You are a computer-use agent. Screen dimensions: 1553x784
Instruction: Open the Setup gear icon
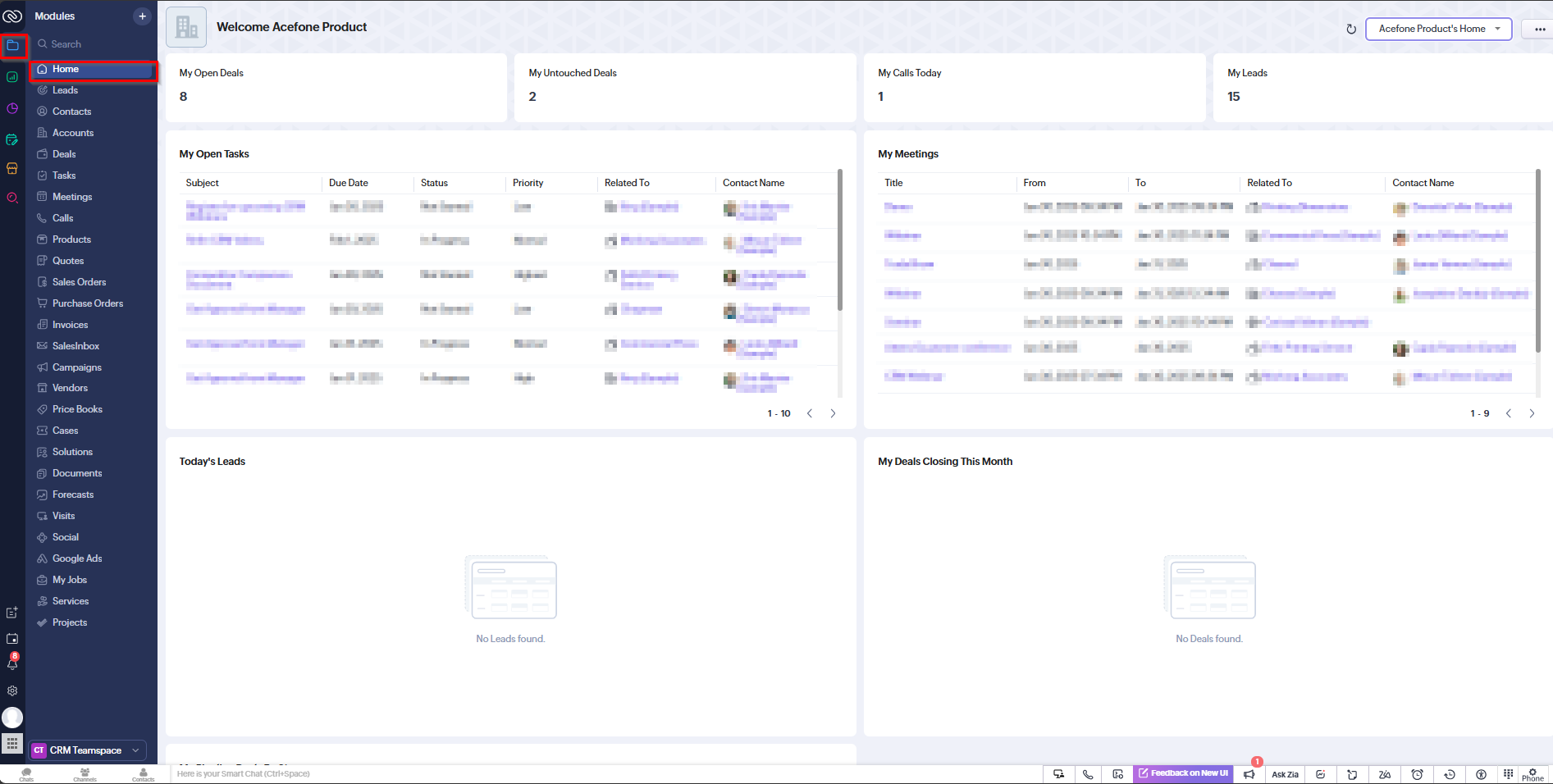[x=12, y=691]
